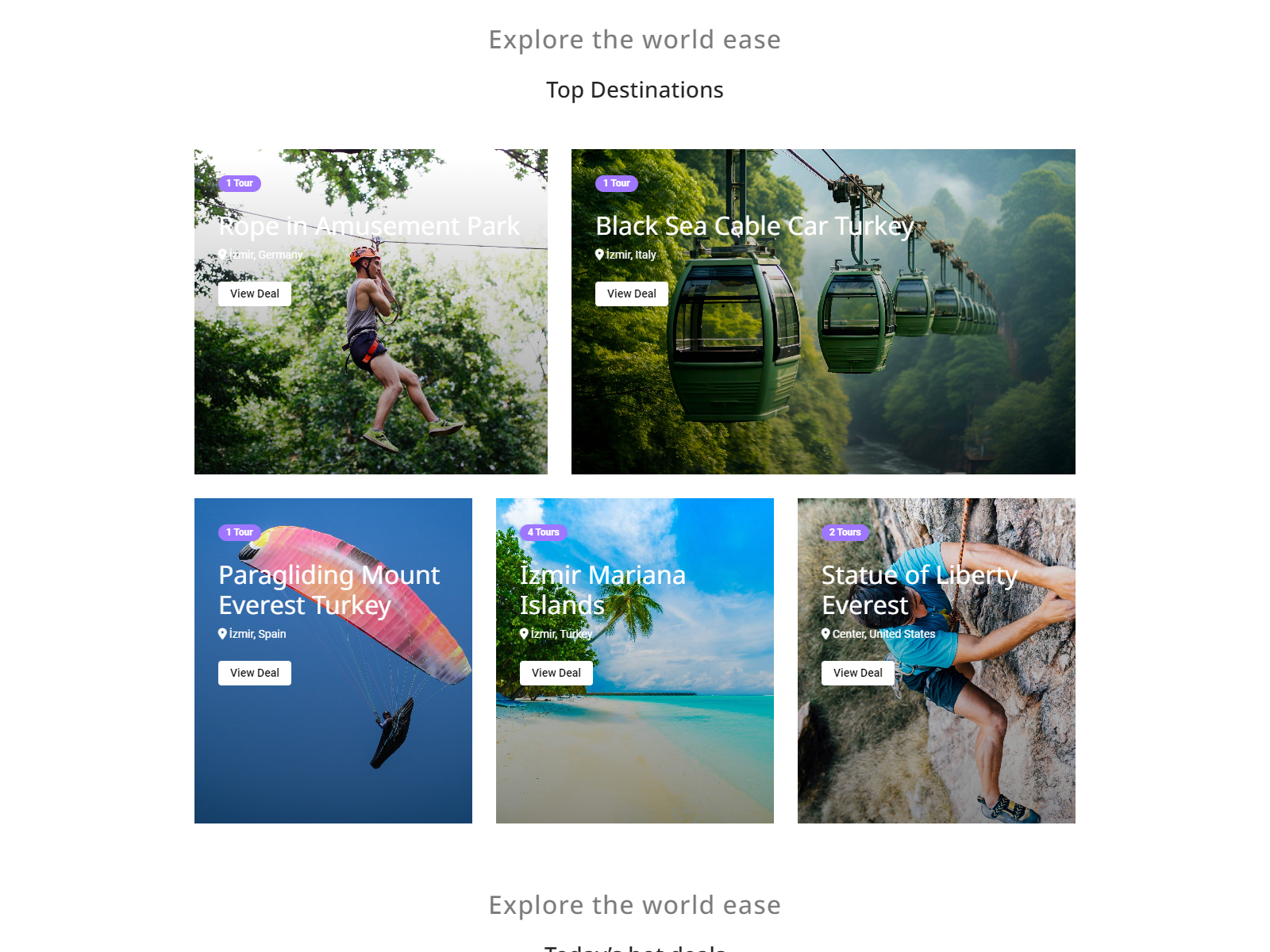The height and width of the screenshot is (952, 1270).
Task: Click location pin icon beside İzmir, Turkey
Action: pyautogui.click(x=524, y=634)
